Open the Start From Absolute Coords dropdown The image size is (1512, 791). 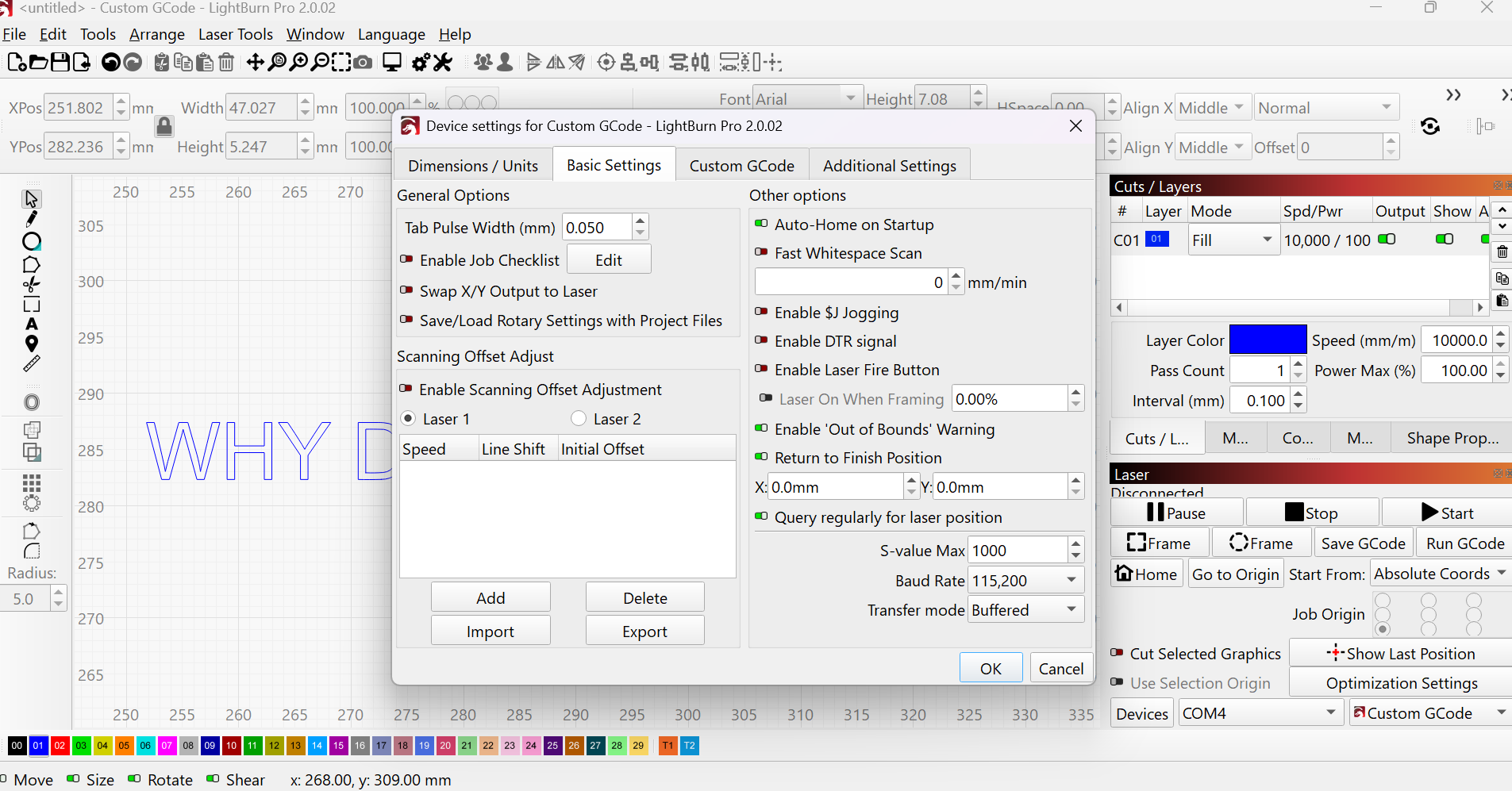[x=1440, y=573]
